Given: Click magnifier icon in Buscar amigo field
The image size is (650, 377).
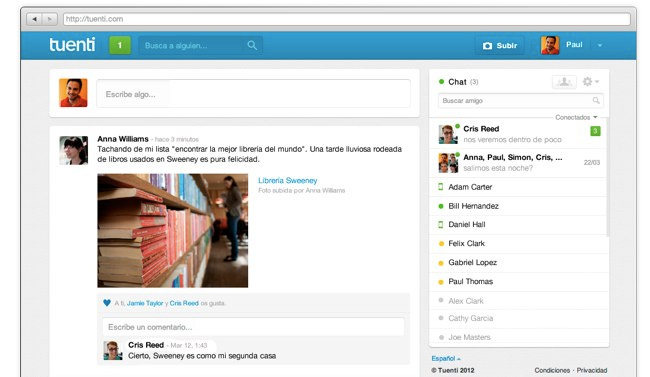Looking at the screenshot, I should (x=596, y=100).
